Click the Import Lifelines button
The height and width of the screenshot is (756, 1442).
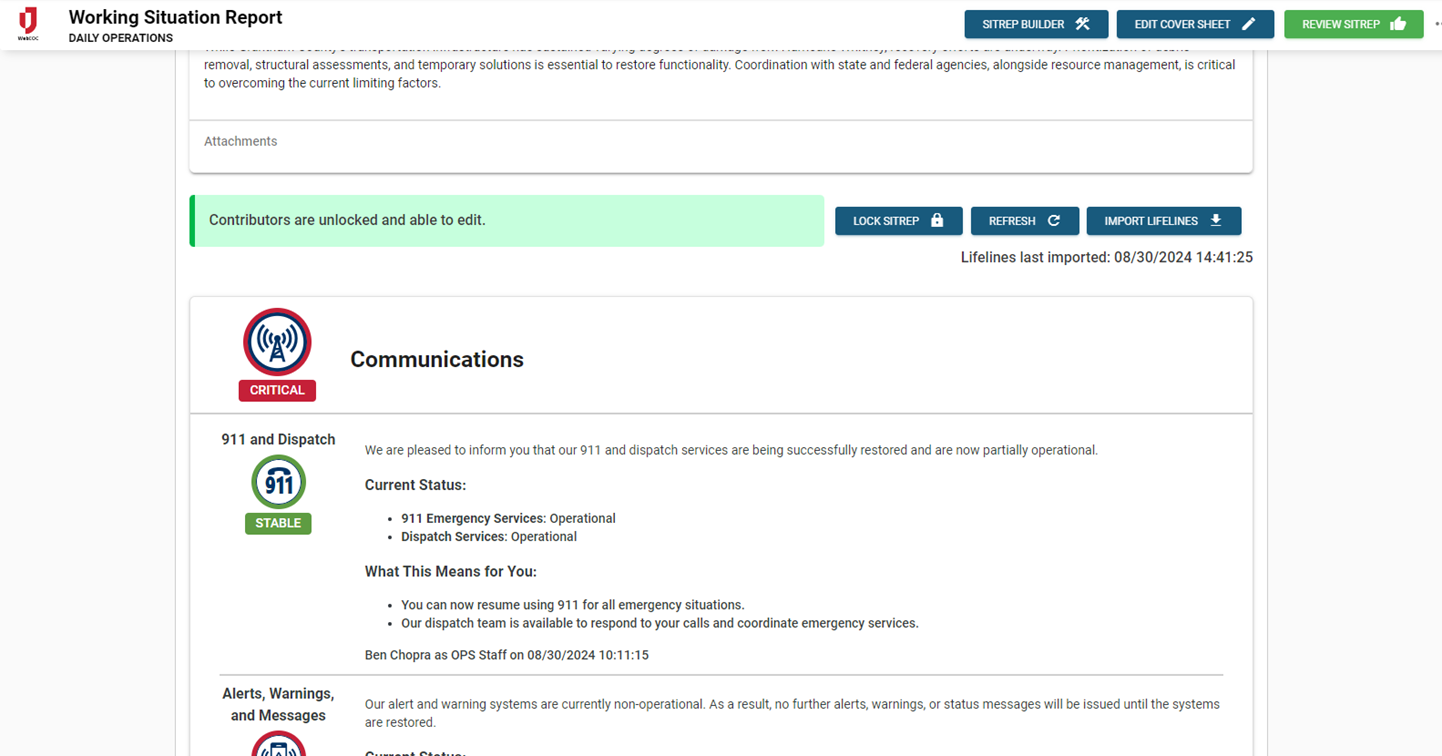coord(1163,220)
